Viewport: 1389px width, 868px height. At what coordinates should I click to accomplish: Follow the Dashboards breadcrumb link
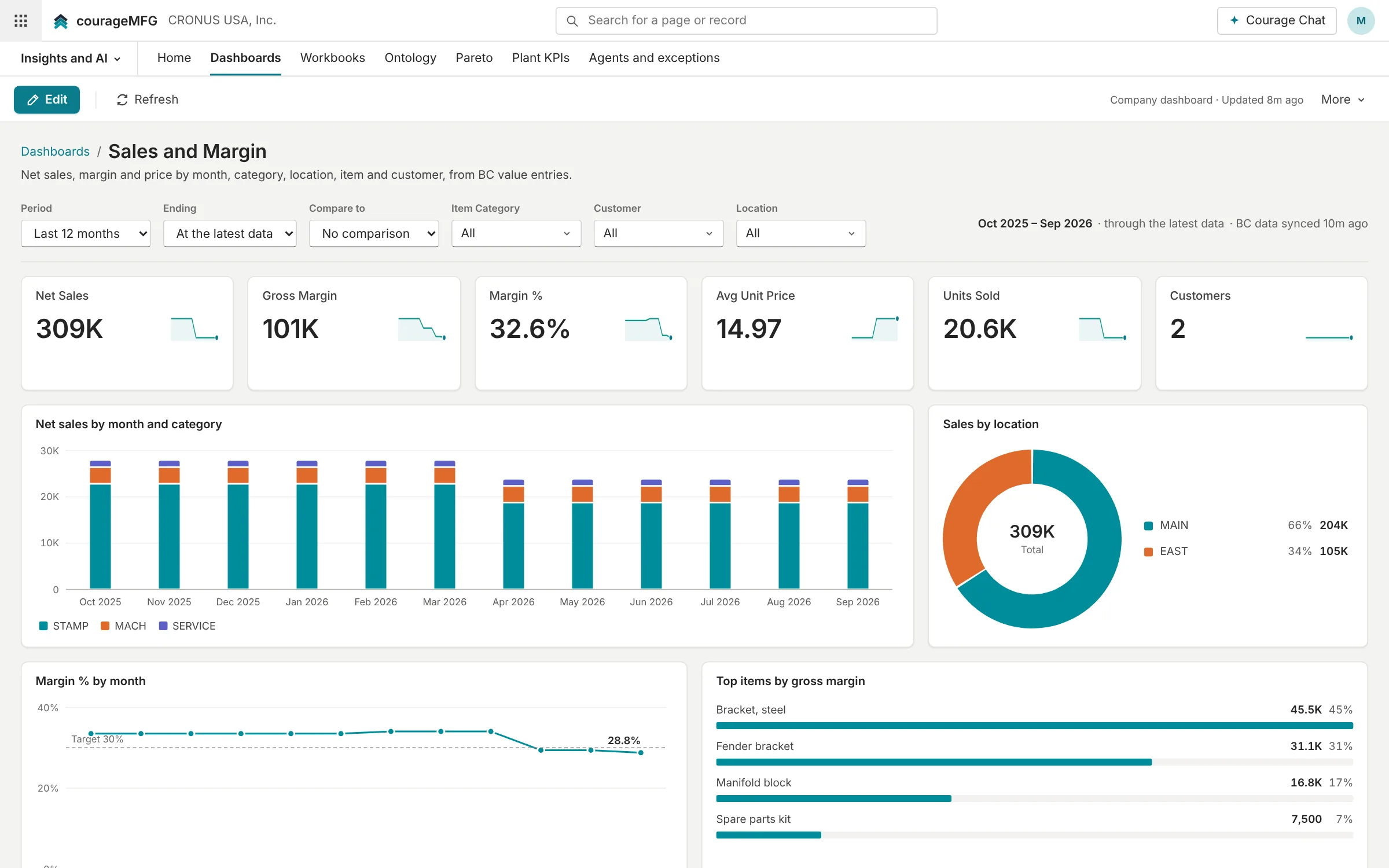click(x=55, y=152)
